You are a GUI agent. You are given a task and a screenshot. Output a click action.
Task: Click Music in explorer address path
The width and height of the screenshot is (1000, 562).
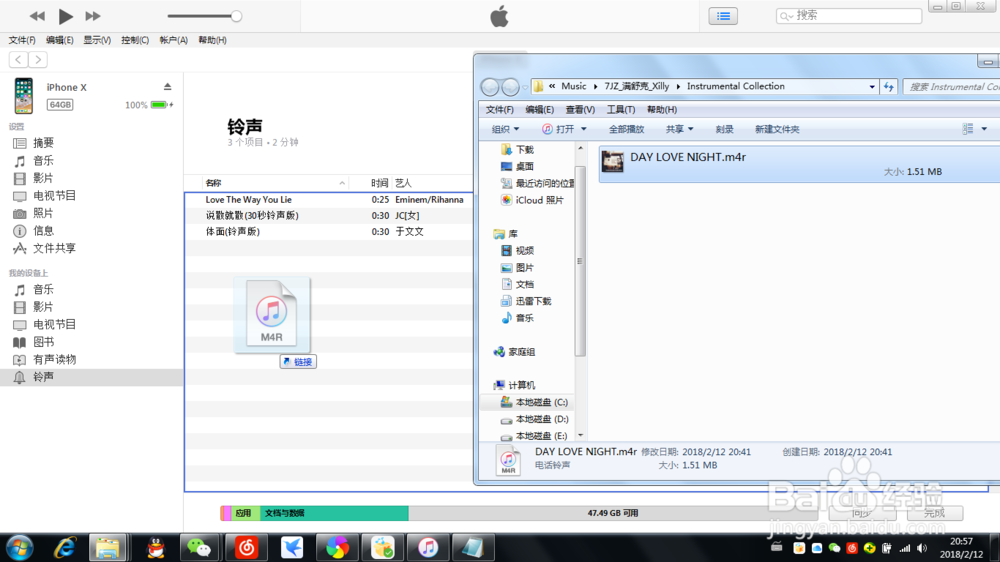573,86
